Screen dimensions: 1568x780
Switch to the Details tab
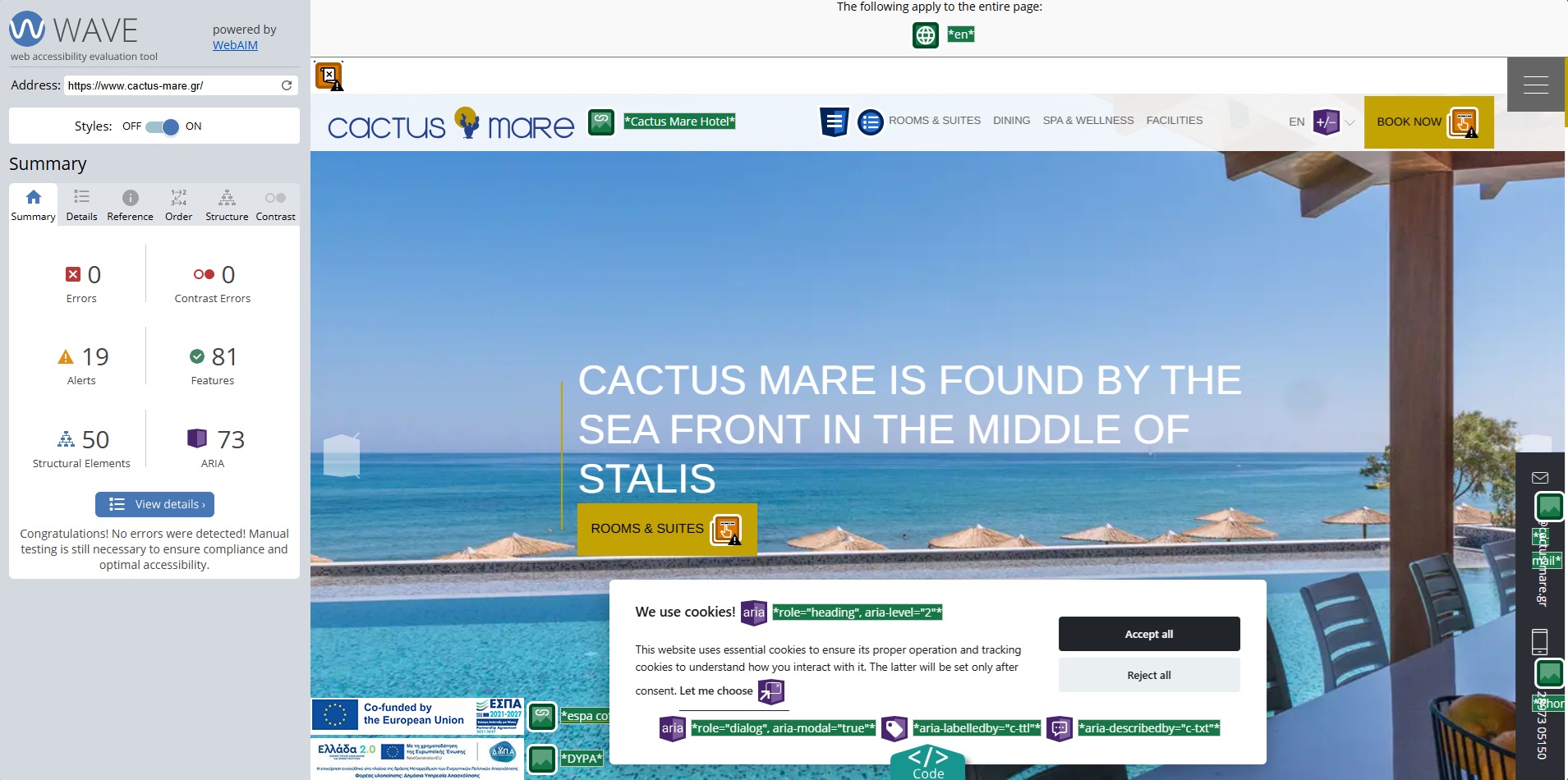[x=81, y=204]
